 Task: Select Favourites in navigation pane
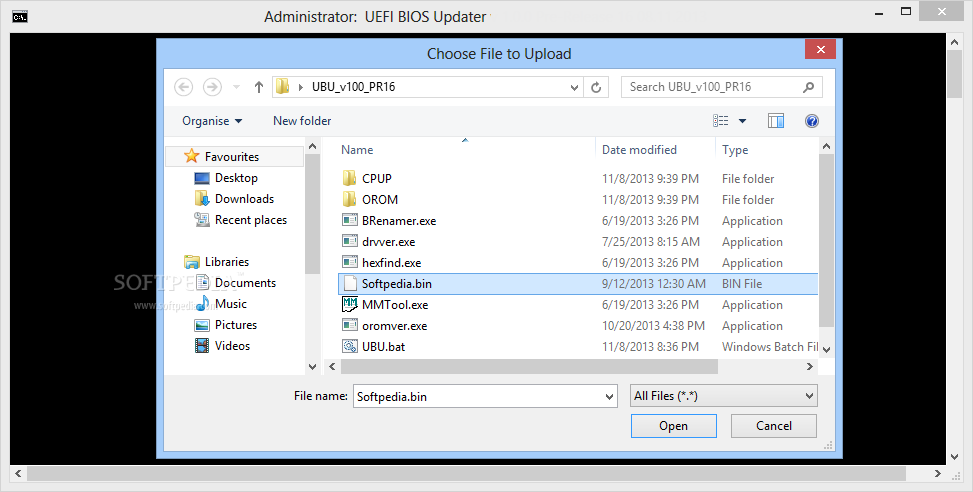coord(235,156)
